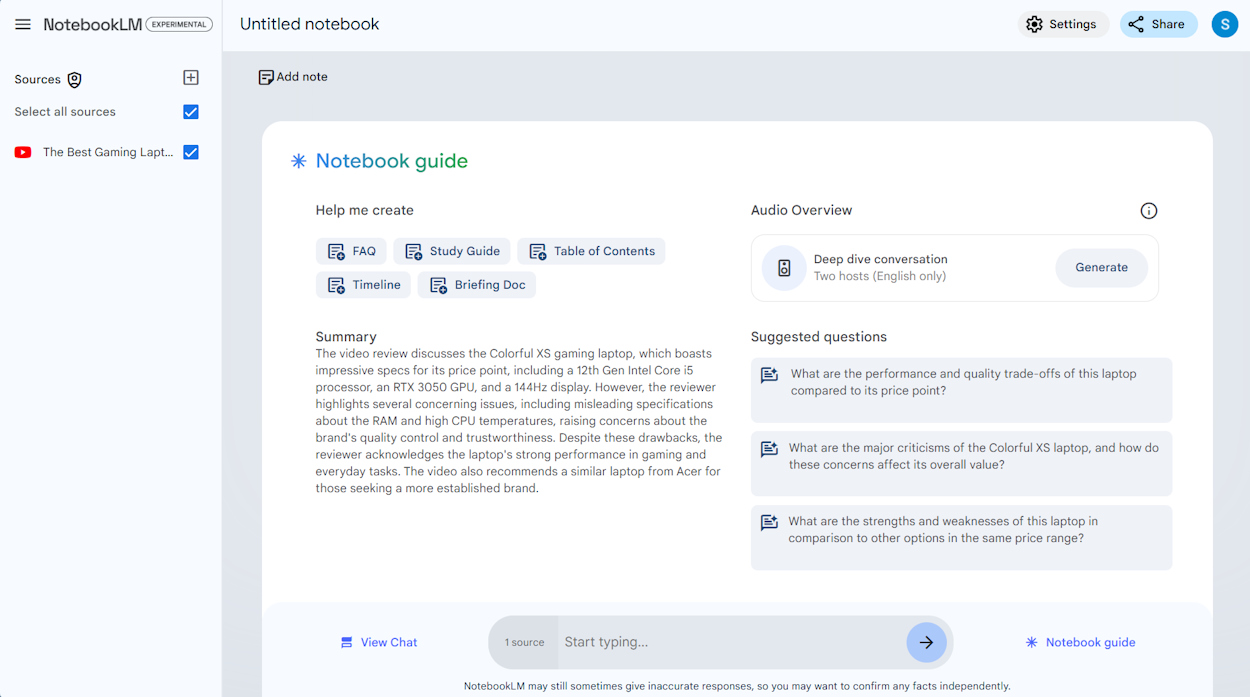Click the Sources shield icon
Screen dimensions: 1250x697
[74, 80]
